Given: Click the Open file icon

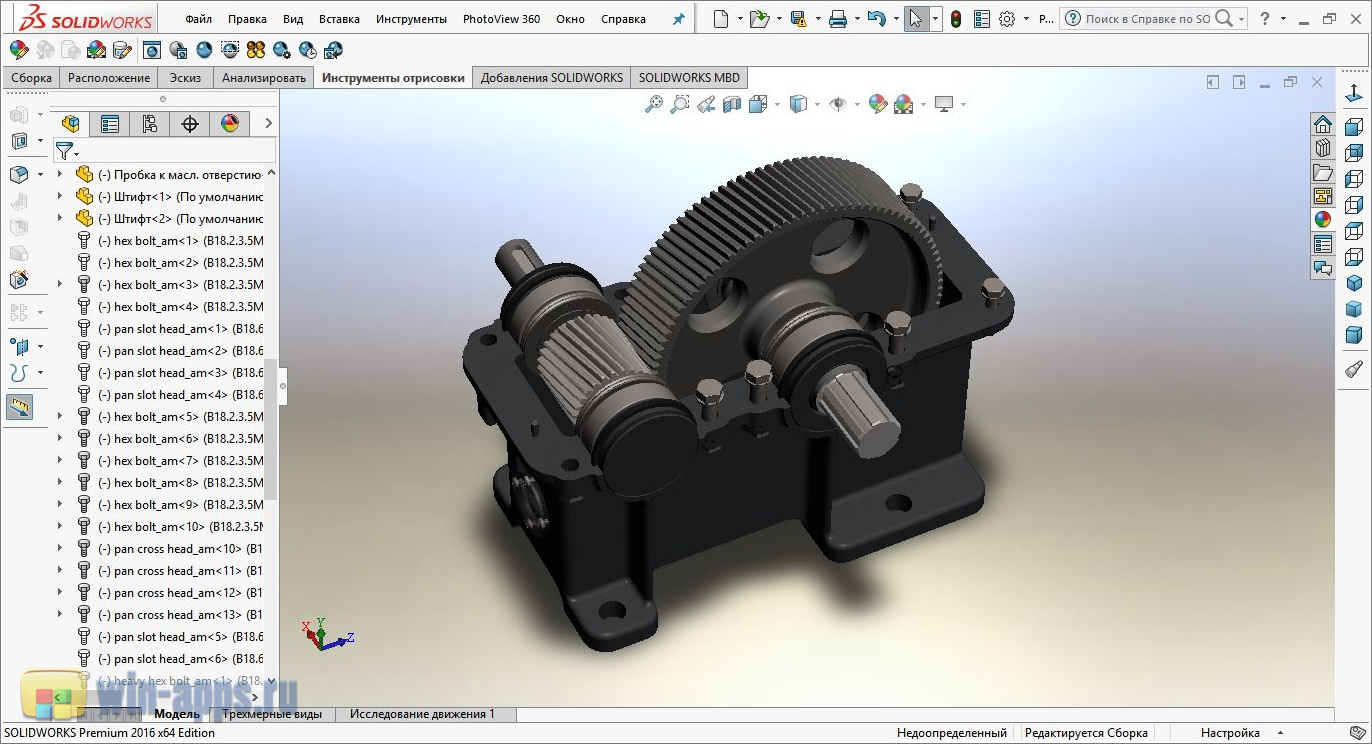Looking at the screenshot, I should click(759, 19).
